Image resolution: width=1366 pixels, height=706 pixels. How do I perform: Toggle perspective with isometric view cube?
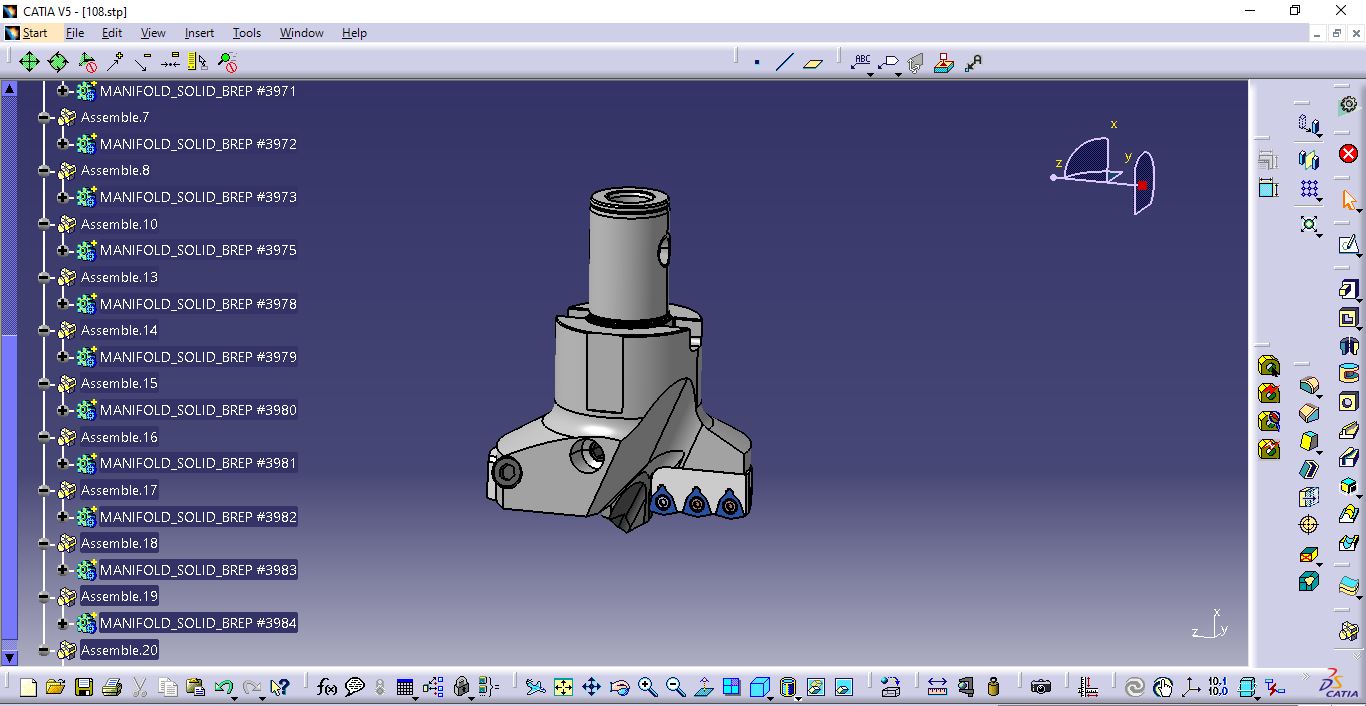click(x=759, y=687)
